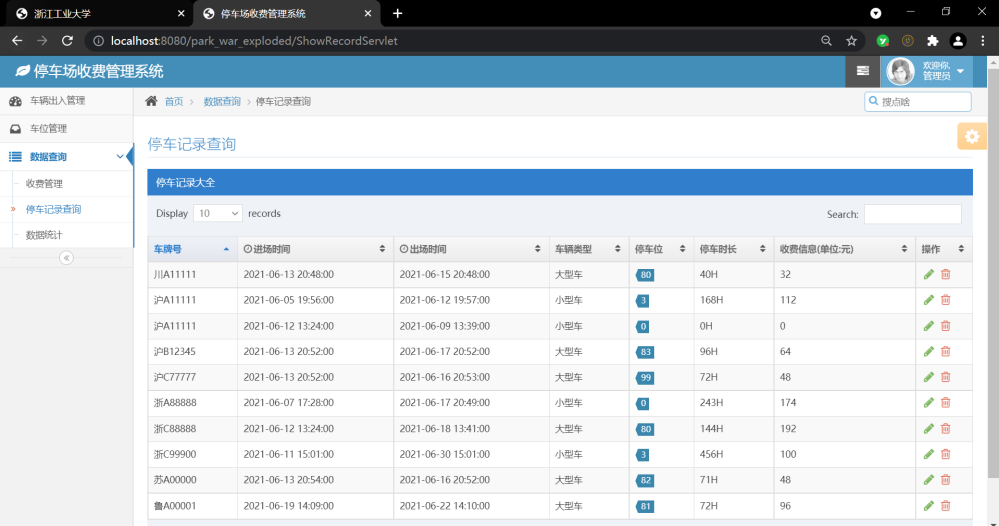Sort table by 停车时长 column

click(x=733, y=249)
